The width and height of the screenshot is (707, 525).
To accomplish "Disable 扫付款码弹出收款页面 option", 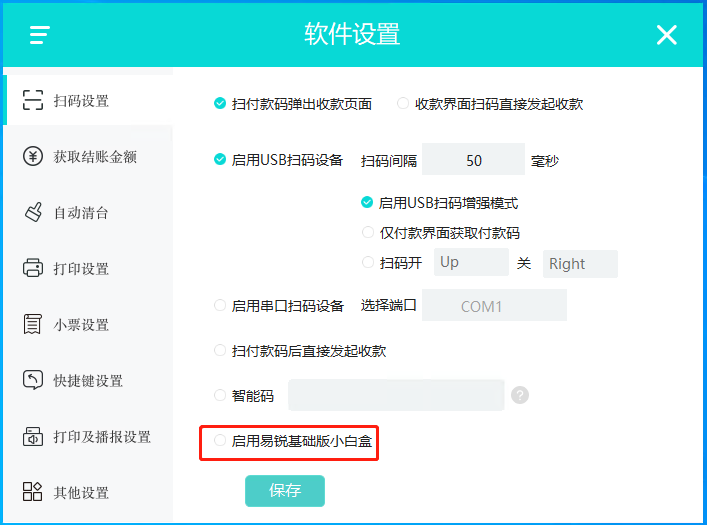I will point(220,103).
